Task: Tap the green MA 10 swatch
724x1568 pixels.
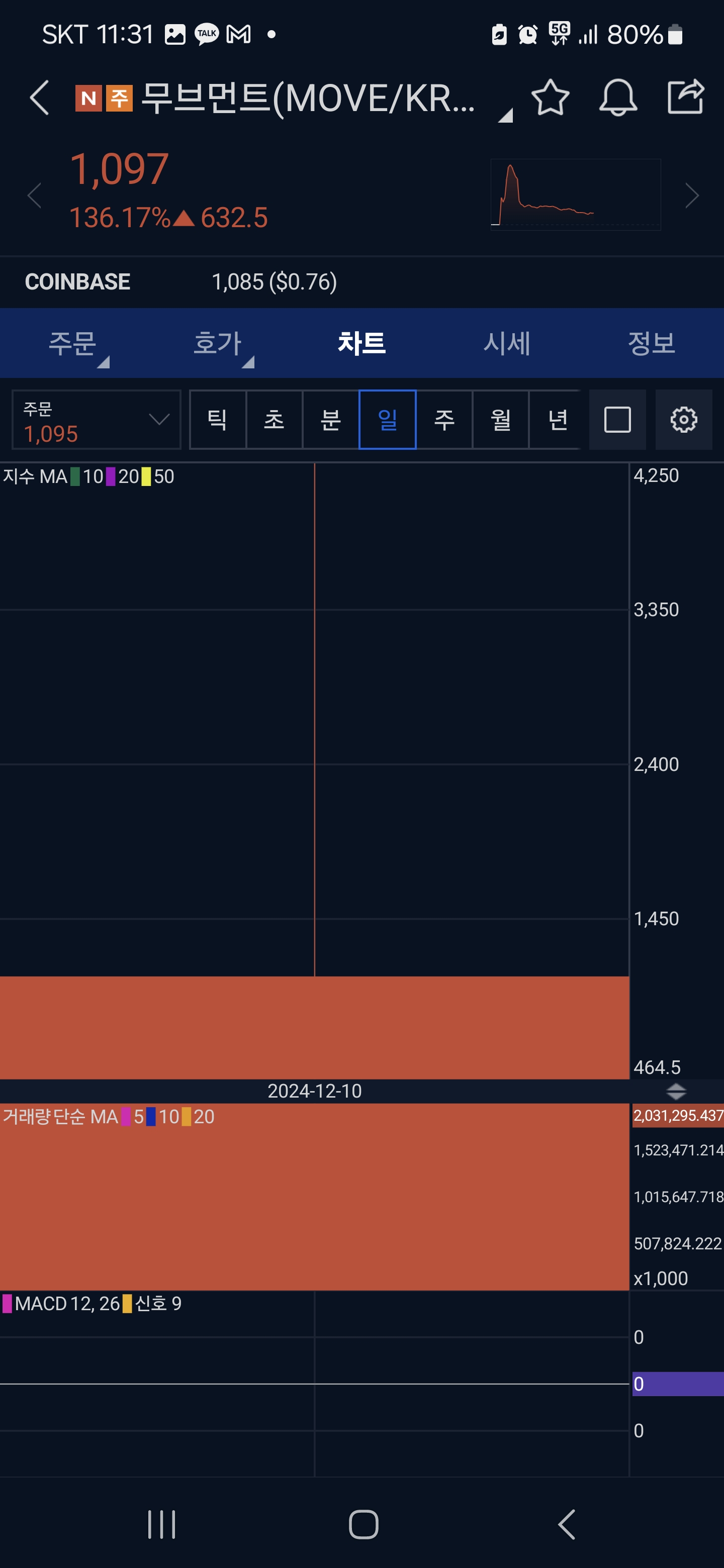Action: point(75,476)
